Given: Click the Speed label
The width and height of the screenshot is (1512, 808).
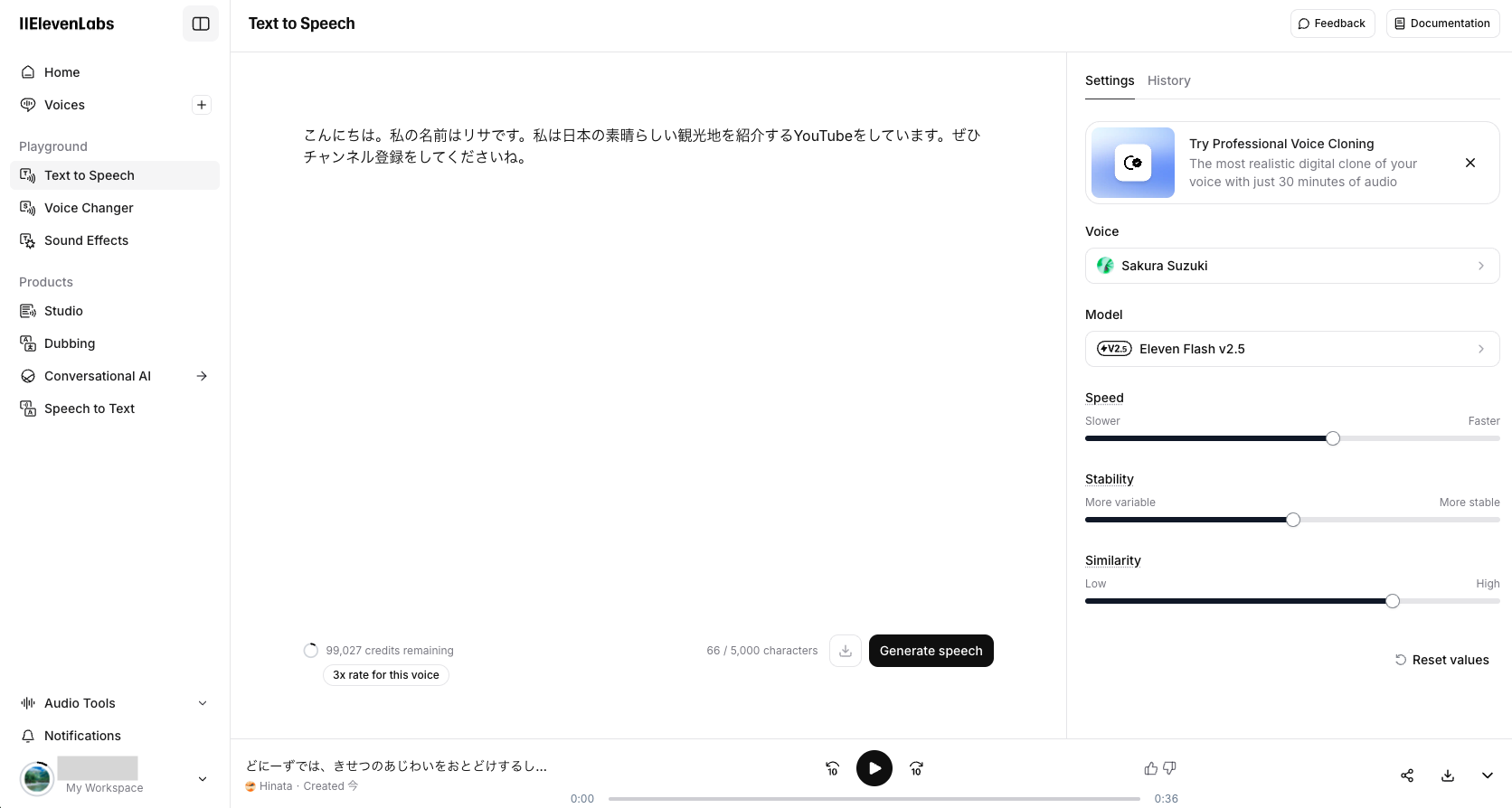Looking at the screenshot, I should click(1104, 398).
